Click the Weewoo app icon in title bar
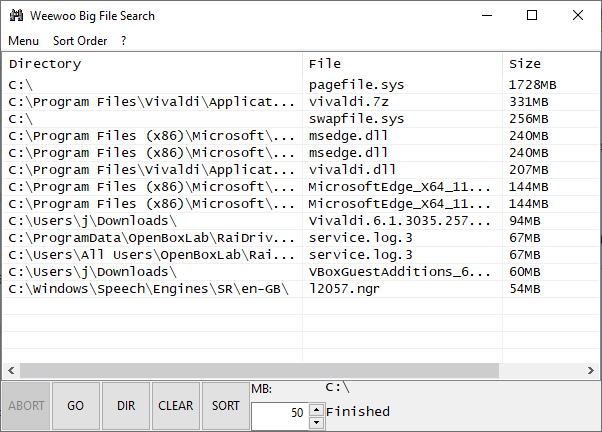 16,16
